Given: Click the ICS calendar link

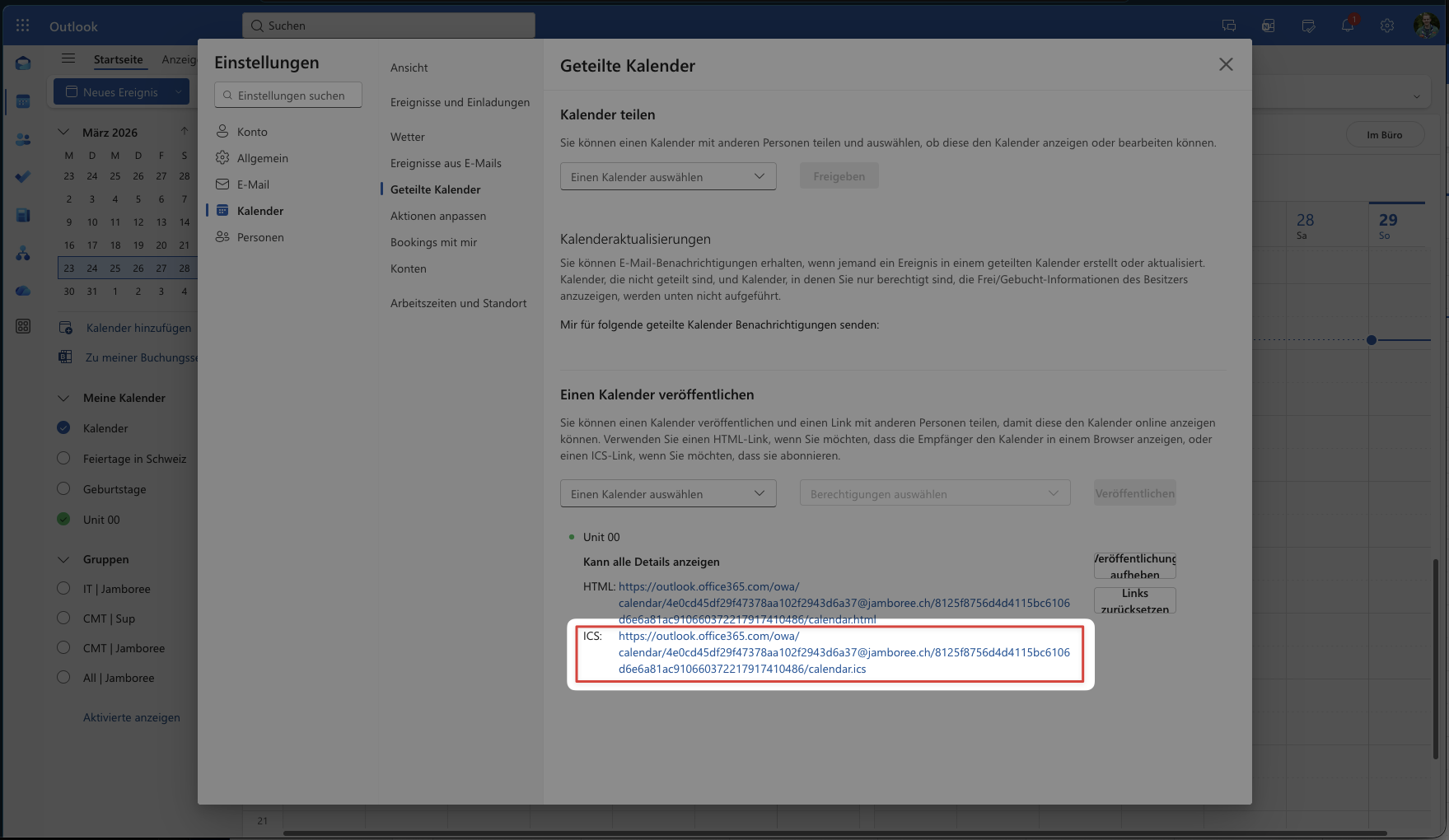Looking at the screenshot, I should [x=844, y=652].
